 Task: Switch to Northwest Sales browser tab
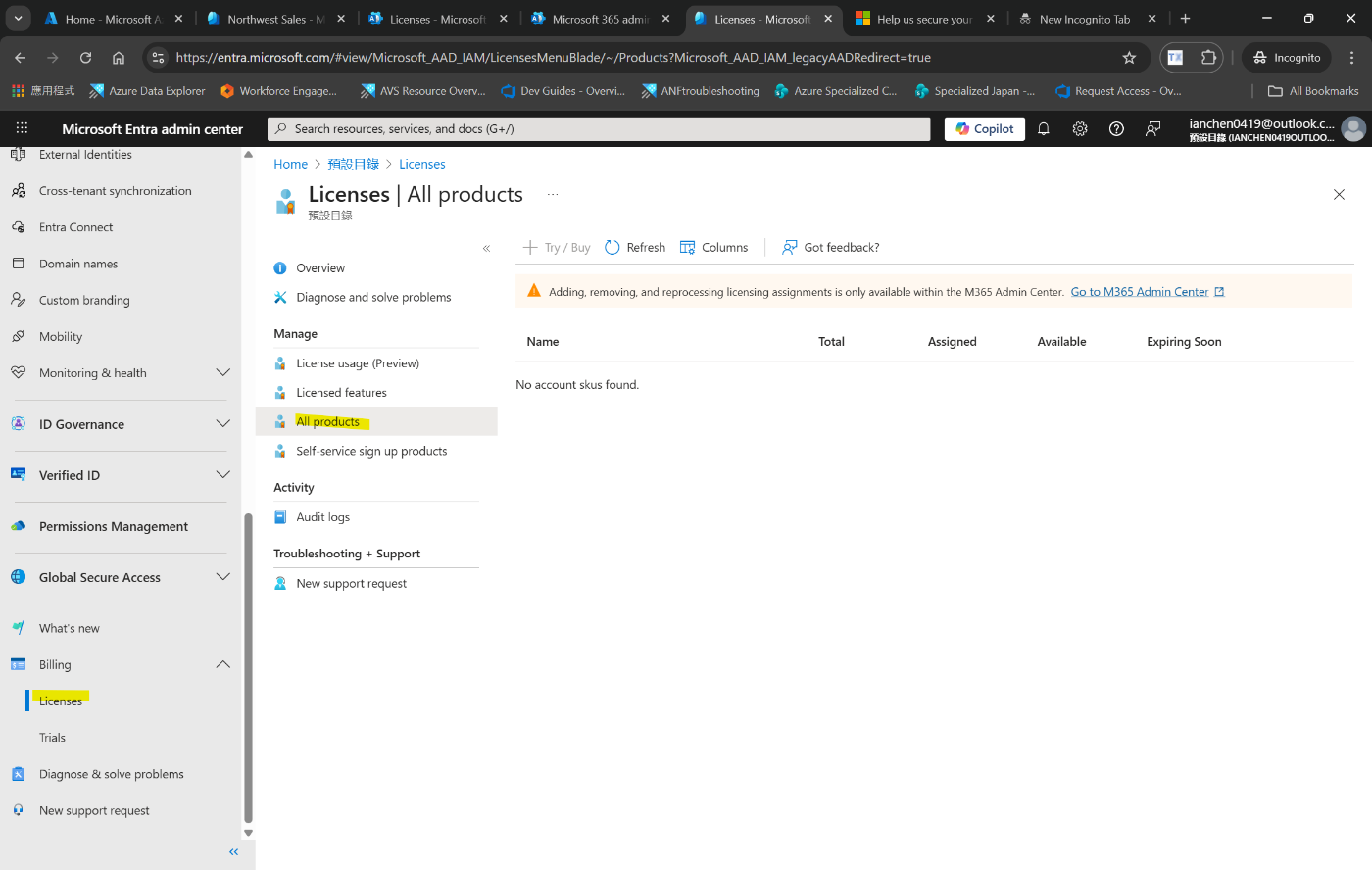pos(274,19)
